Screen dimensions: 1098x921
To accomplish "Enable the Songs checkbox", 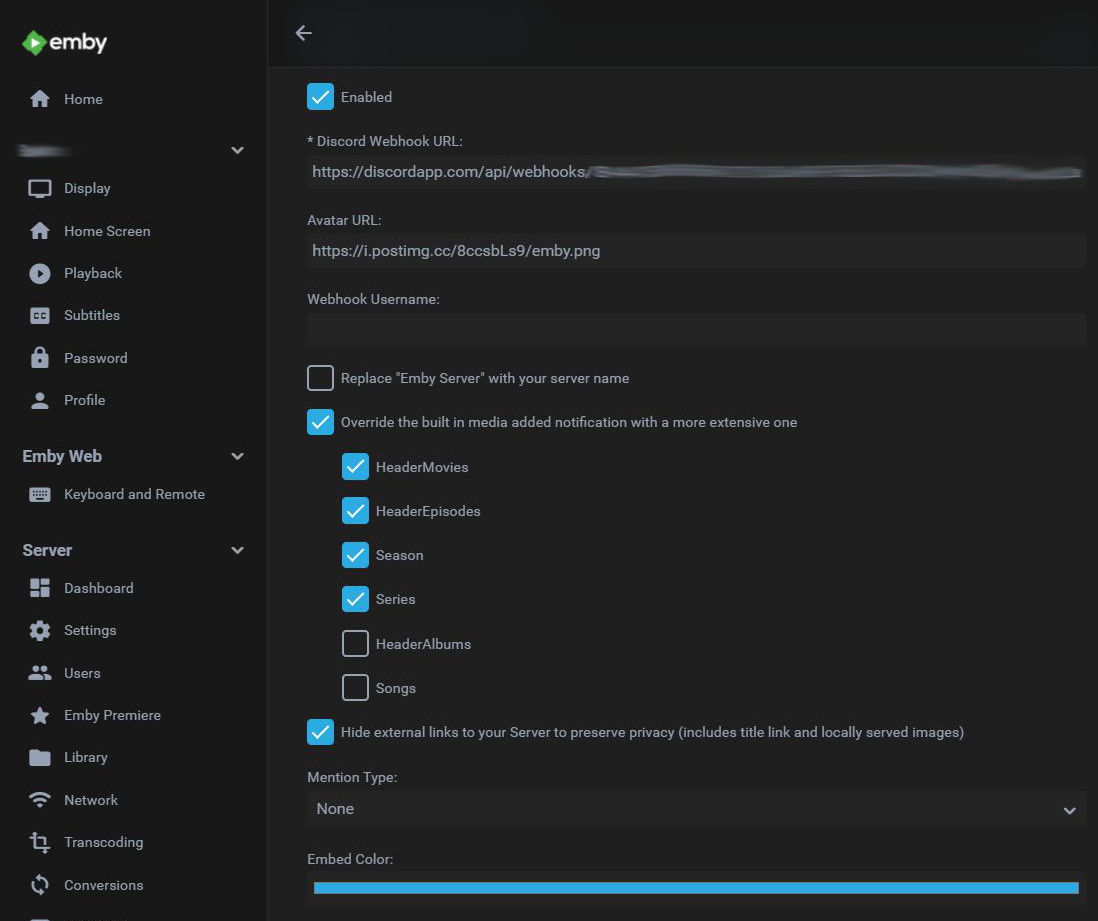I will [355, 688].
